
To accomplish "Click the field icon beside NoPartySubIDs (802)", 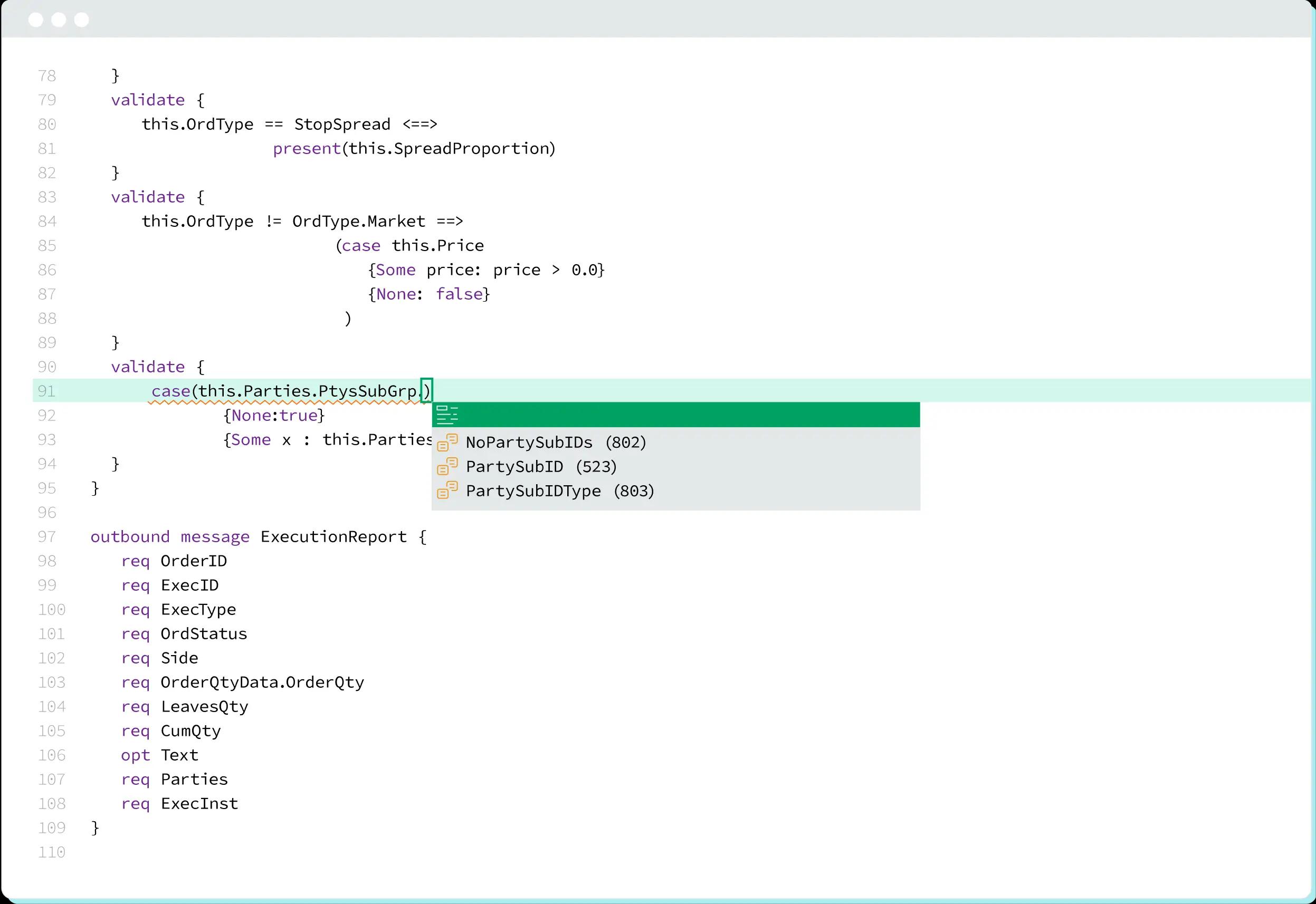I will click(x=447, y=443).
